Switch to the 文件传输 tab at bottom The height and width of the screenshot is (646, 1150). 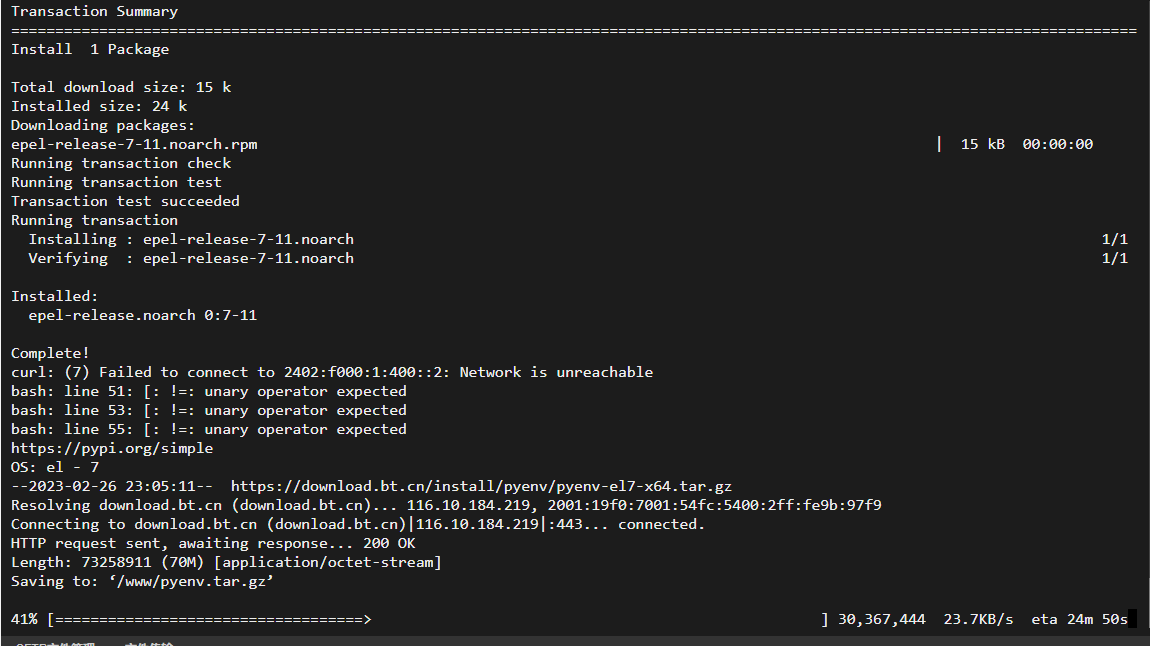[x=149, y=643]
